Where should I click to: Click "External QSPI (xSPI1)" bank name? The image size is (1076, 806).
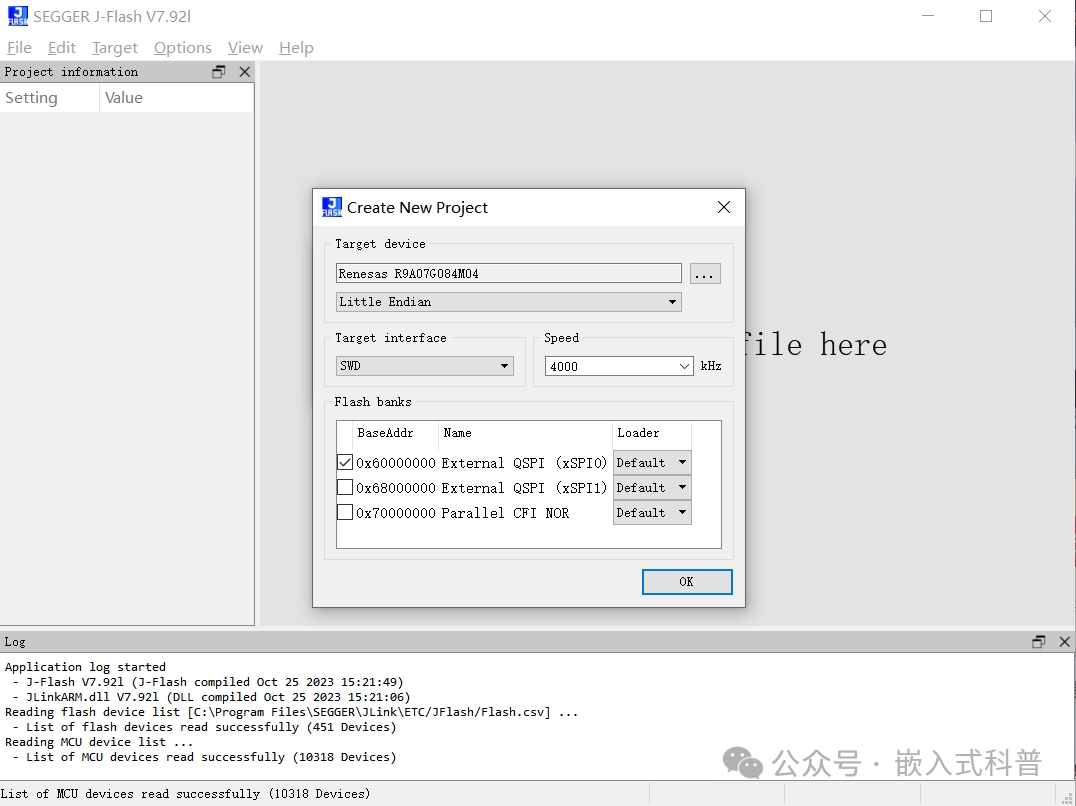pyautogui.click(x=524, y=488)
